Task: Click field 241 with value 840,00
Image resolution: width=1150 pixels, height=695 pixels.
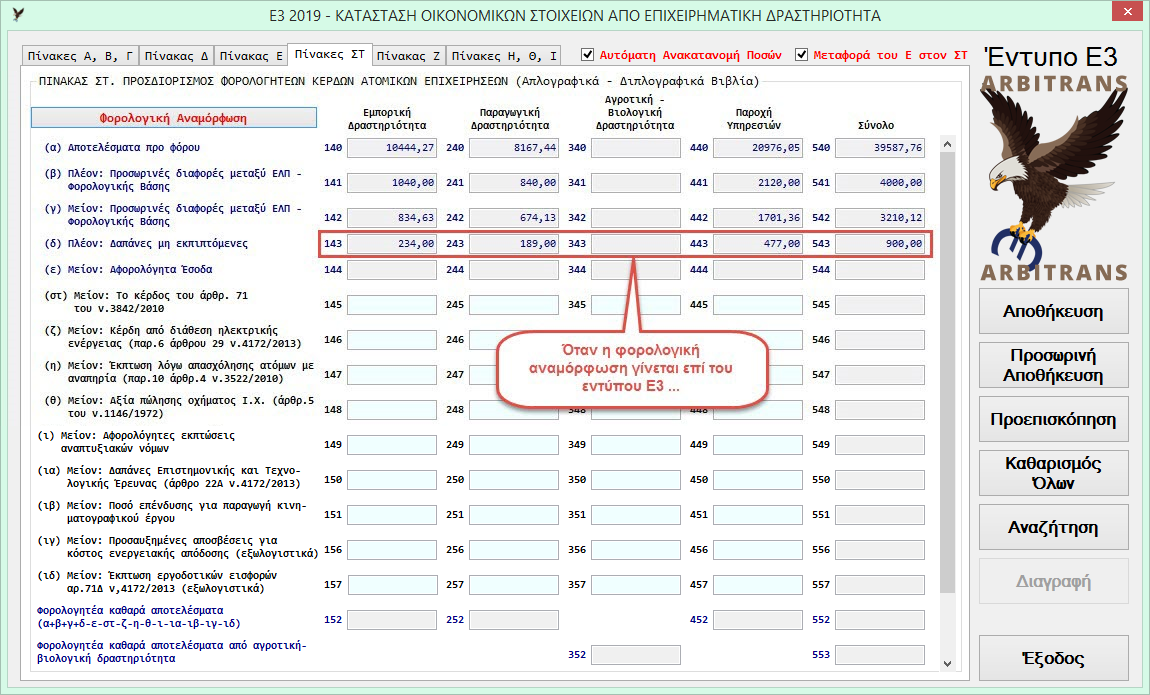Action: 514,183
